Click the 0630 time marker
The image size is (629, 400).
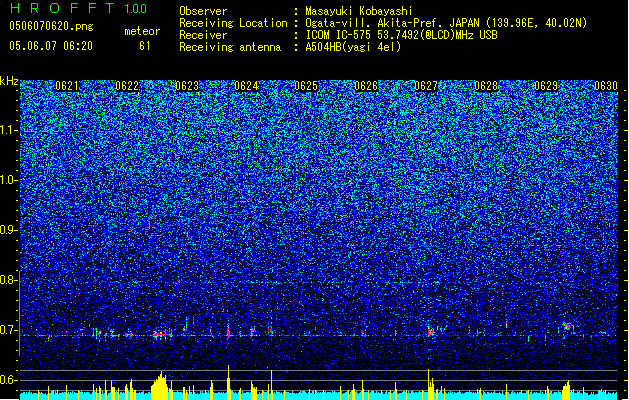606,86
